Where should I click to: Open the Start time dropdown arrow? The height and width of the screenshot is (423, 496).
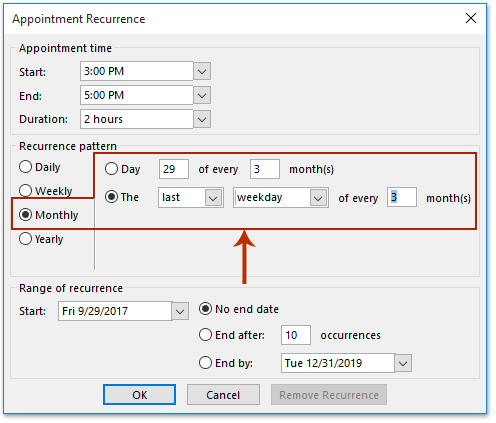[x=202, y=71]
